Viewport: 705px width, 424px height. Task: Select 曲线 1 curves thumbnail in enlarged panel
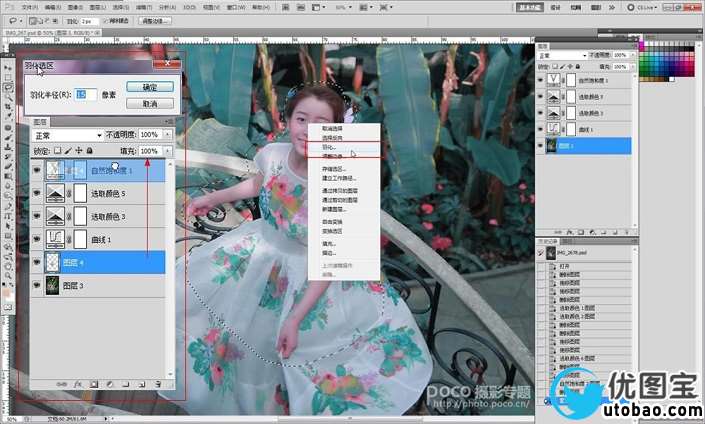point(55,239)
